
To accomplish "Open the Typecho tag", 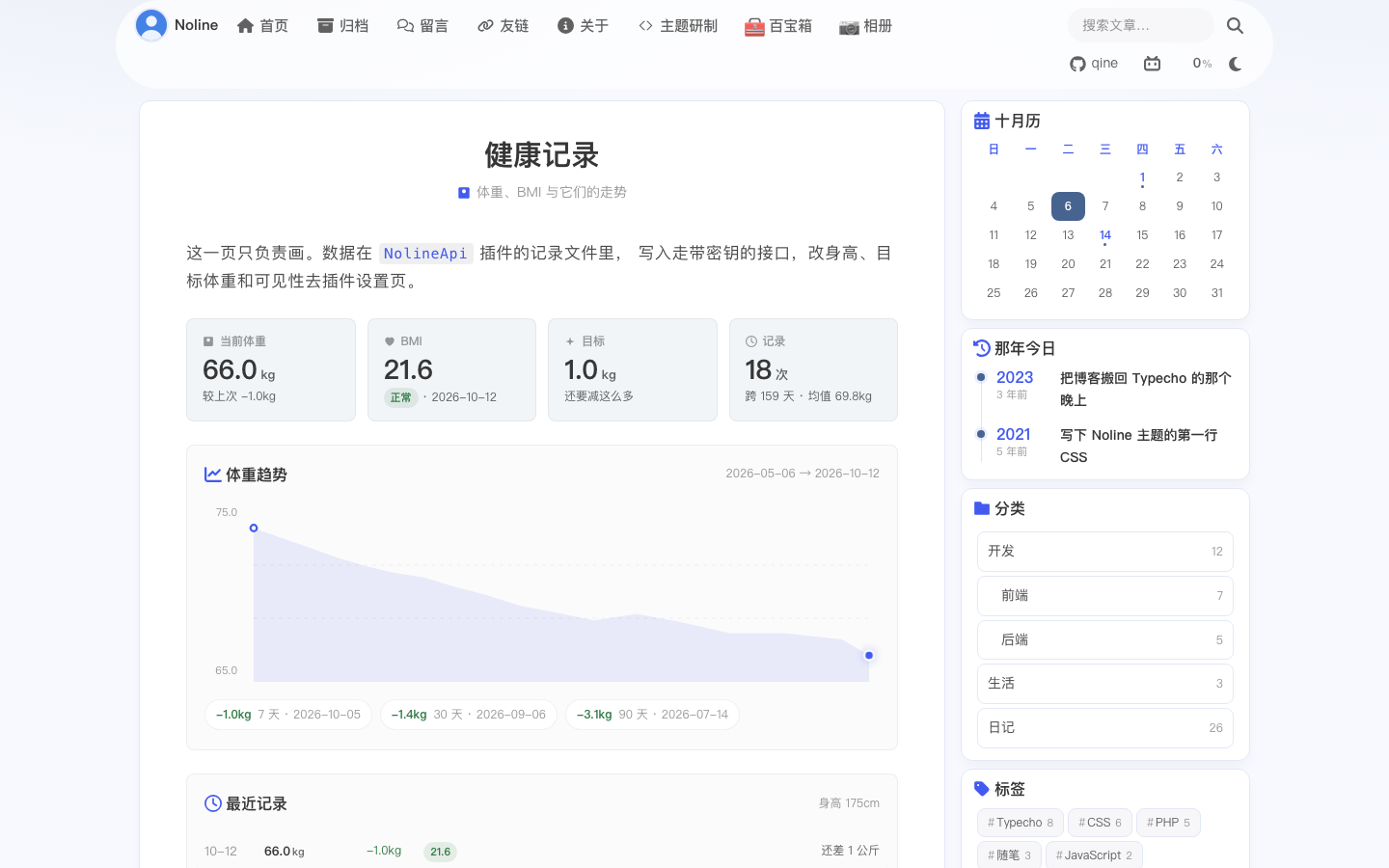I will [1021, 823].
